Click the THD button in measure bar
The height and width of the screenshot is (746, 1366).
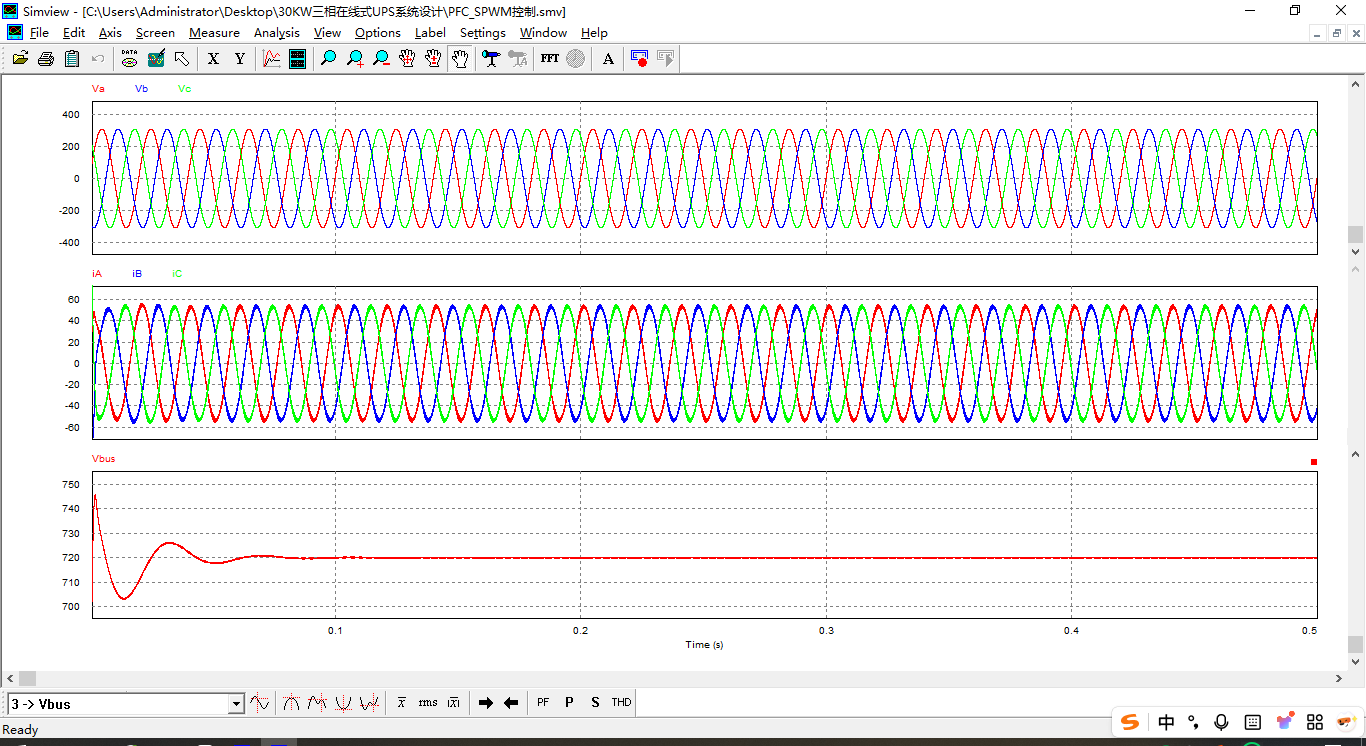tap(621, 703)
